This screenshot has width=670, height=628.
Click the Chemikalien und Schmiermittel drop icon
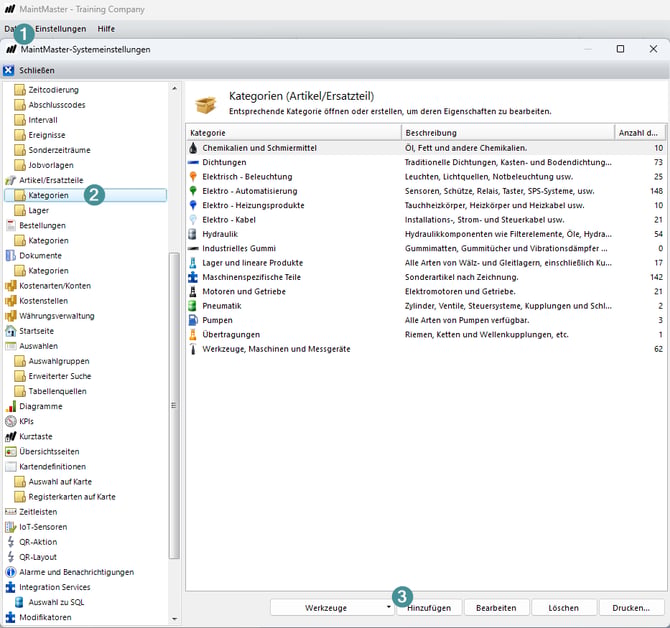click(193, 148)
